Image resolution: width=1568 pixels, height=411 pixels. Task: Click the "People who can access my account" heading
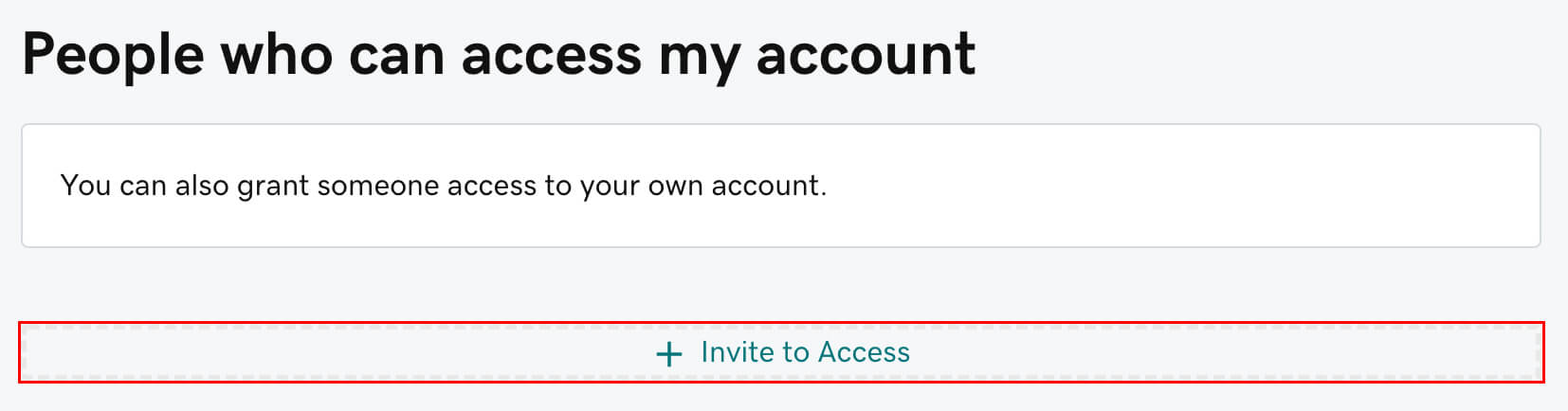pyautogui.click(x=499, y=55)
